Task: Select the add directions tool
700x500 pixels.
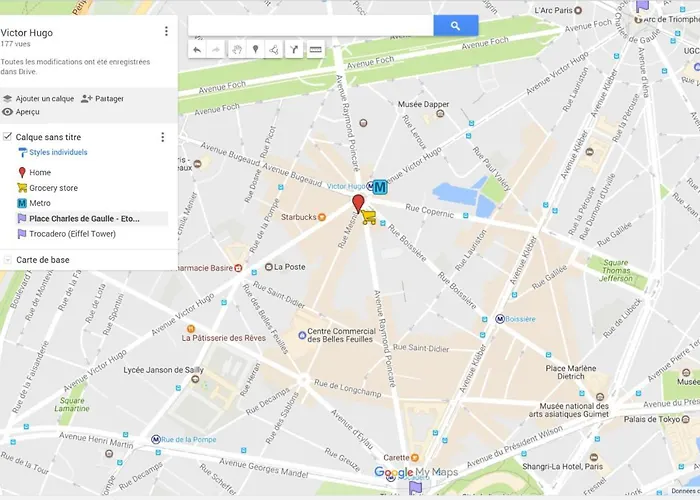Action: [294, 50]
